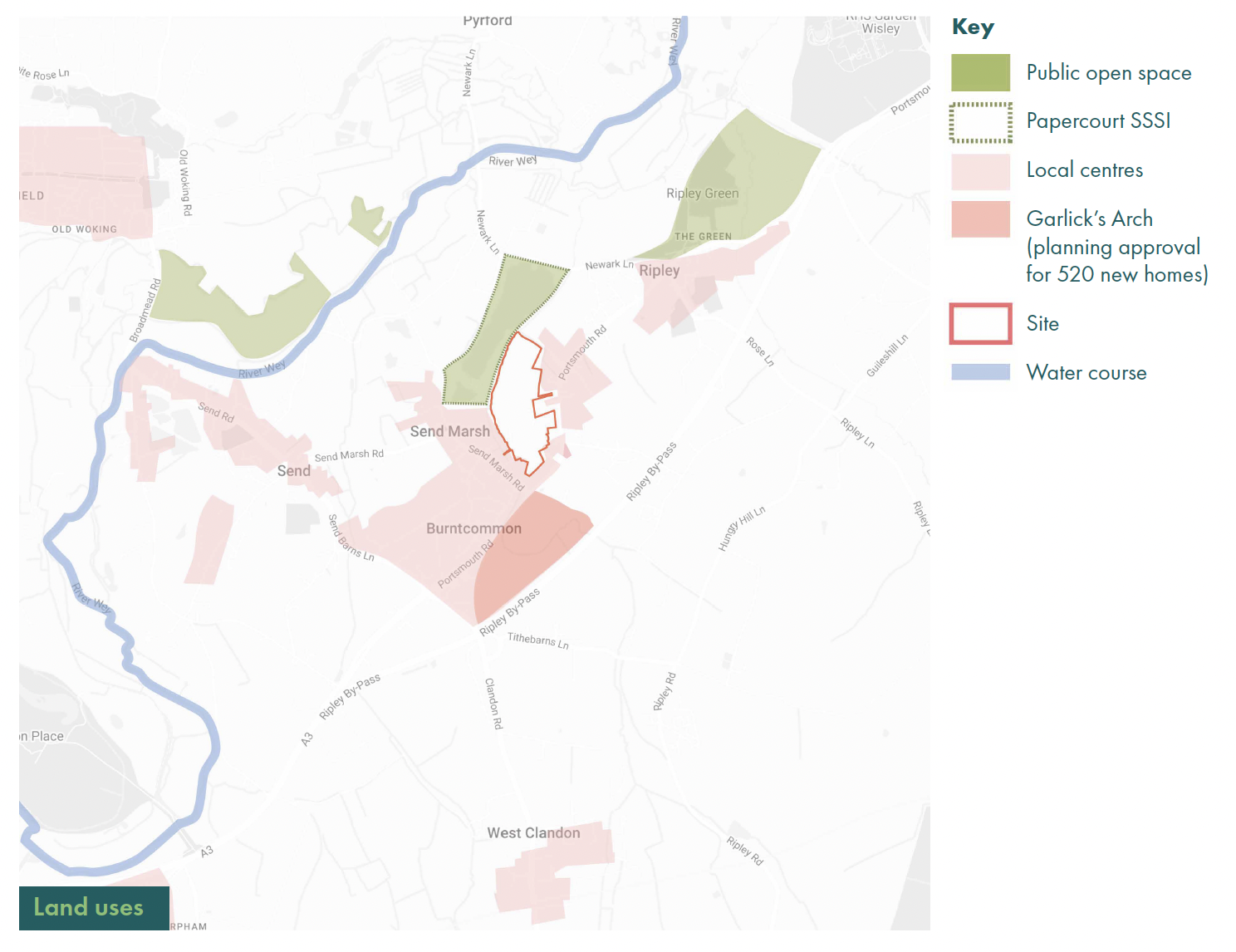This screenshot has height=952, width=1236.
Task: Click the Public open space green swatch
Action: pyautogui.click(x=980, y=73)
